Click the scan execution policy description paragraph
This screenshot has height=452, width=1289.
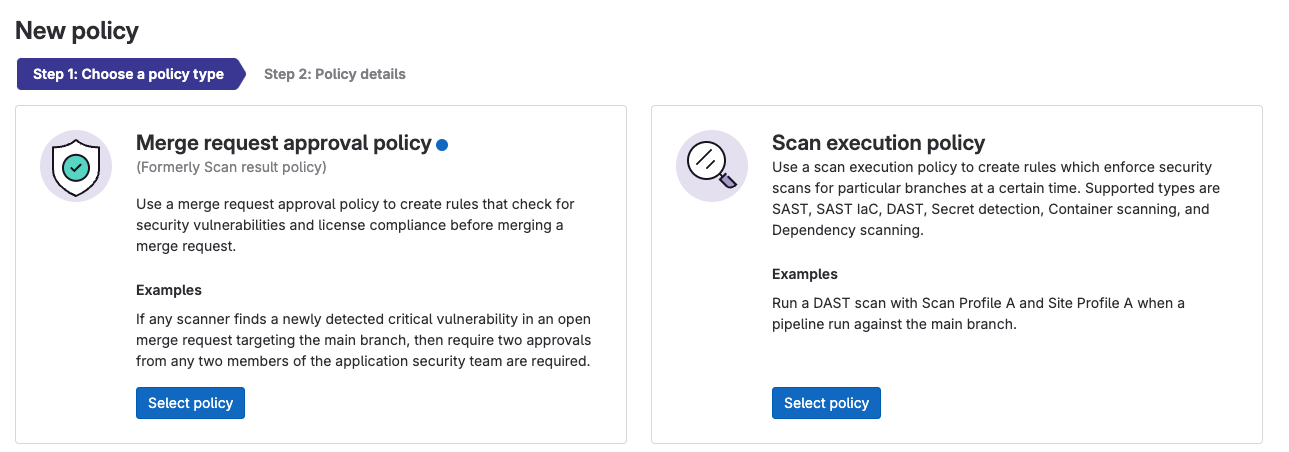995,198
